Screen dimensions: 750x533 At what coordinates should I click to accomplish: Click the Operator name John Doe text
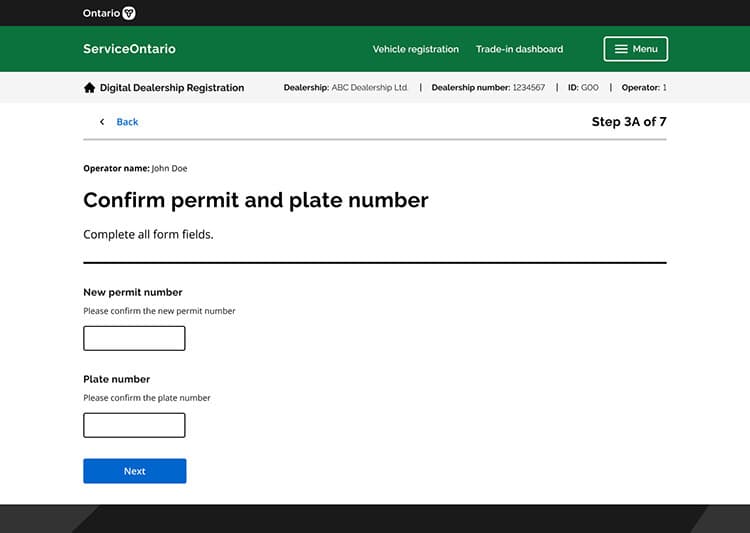click(x=135, y=168)
